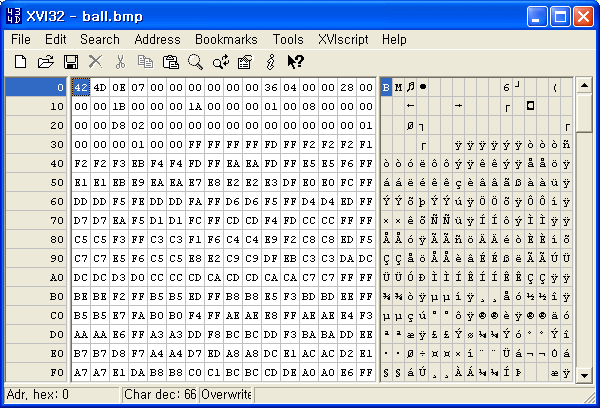This screenshot has width=600, height=408.
Task: Select hex byte C0 in row F0
Action: click(195, 372)
